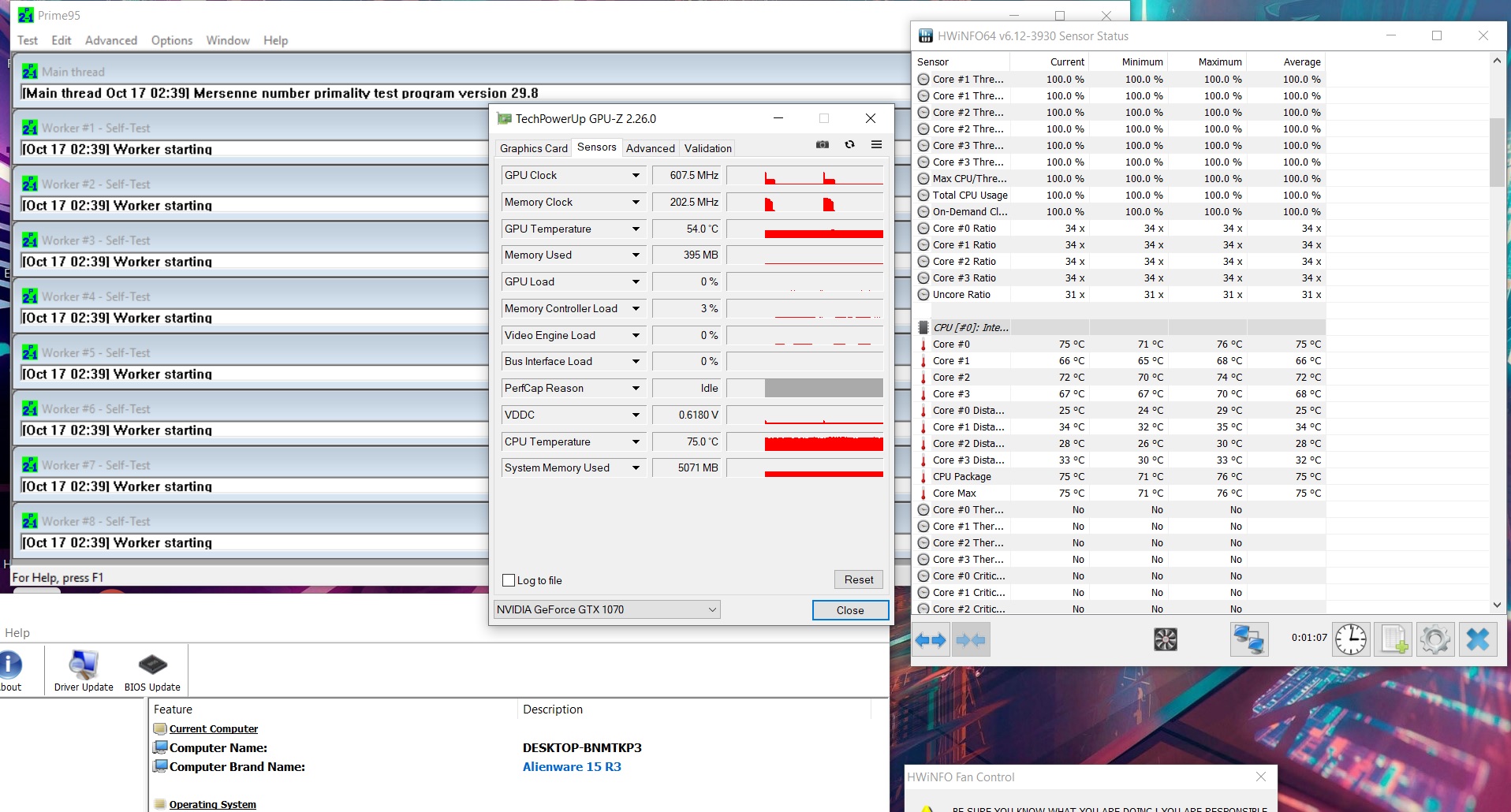The width and height of the screenshot is (1511, 812).
Task: Click the collapse columns arrows in HWiNFO
Action: coord(971,640)
